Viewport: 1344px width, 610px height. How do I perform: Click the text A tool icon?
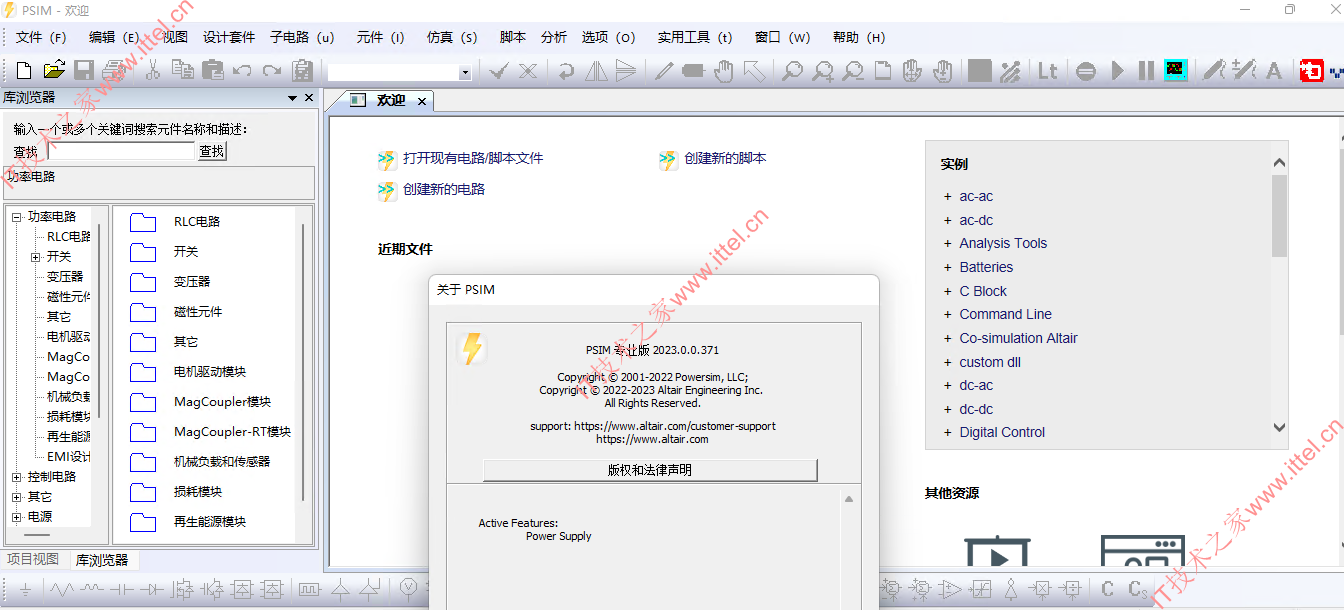pyautogui.click(x=1274, y=71)
